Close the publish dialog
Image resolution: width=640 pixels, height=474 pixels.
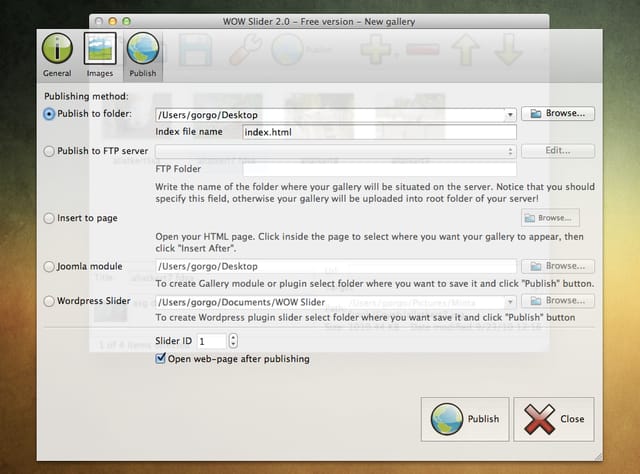pyautogui.click(x=554, y=419)
